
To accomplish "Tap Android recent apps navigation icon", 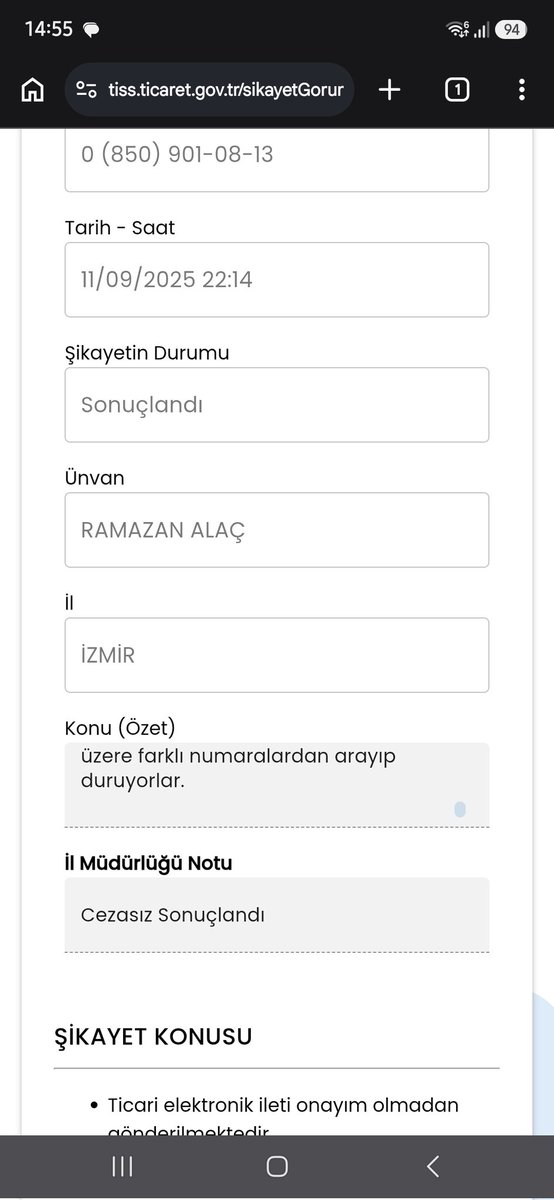I will (122, 1166).
